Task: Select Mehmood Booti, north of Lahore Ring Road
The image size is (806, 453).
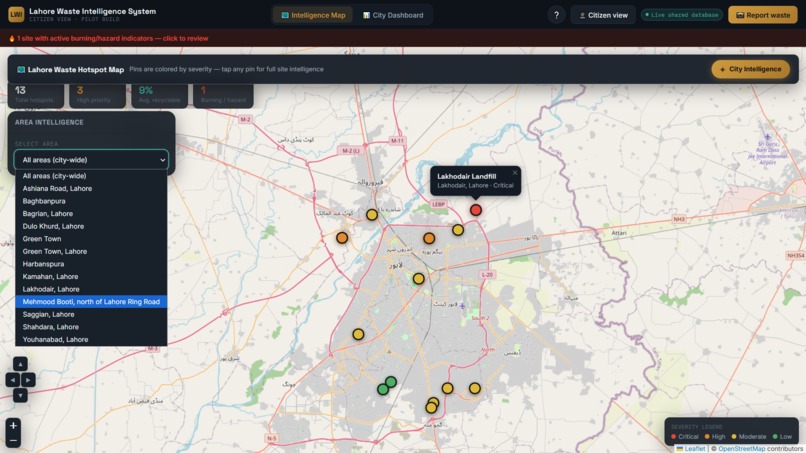Action: click(x=91, y=302)
